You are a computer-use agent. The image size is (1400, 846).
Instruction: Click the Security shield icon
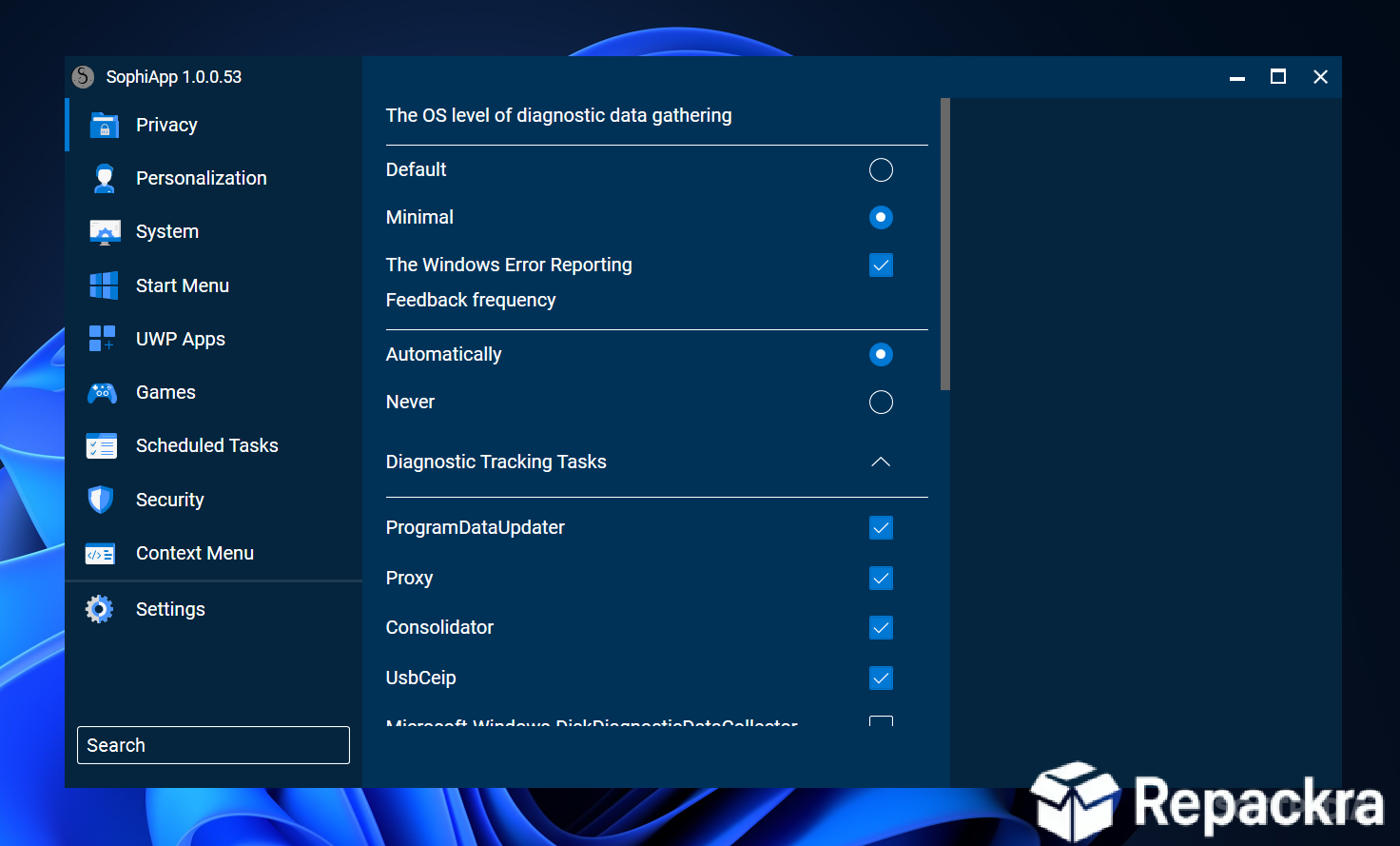click(x=101, y=500)
